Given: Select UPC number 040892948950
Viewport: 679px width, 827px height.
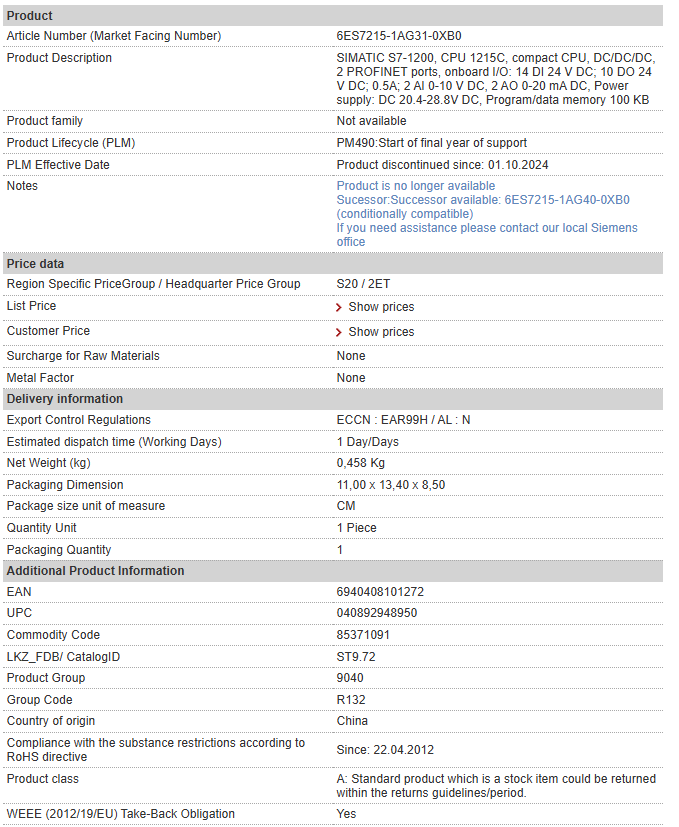Looking at the screenshot, I should [x=377, y=613].
